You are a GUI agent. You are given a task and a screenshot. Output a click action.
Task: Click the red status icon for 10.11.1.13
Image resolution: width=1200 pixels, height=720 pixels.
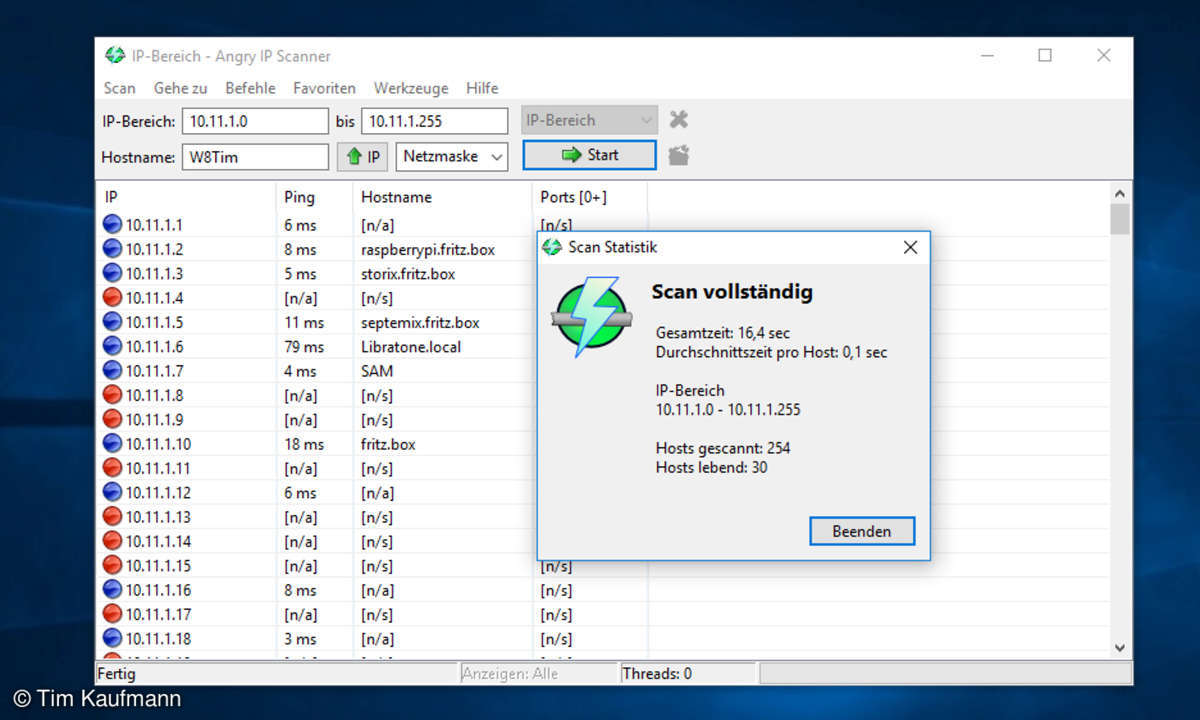(112, 517)
